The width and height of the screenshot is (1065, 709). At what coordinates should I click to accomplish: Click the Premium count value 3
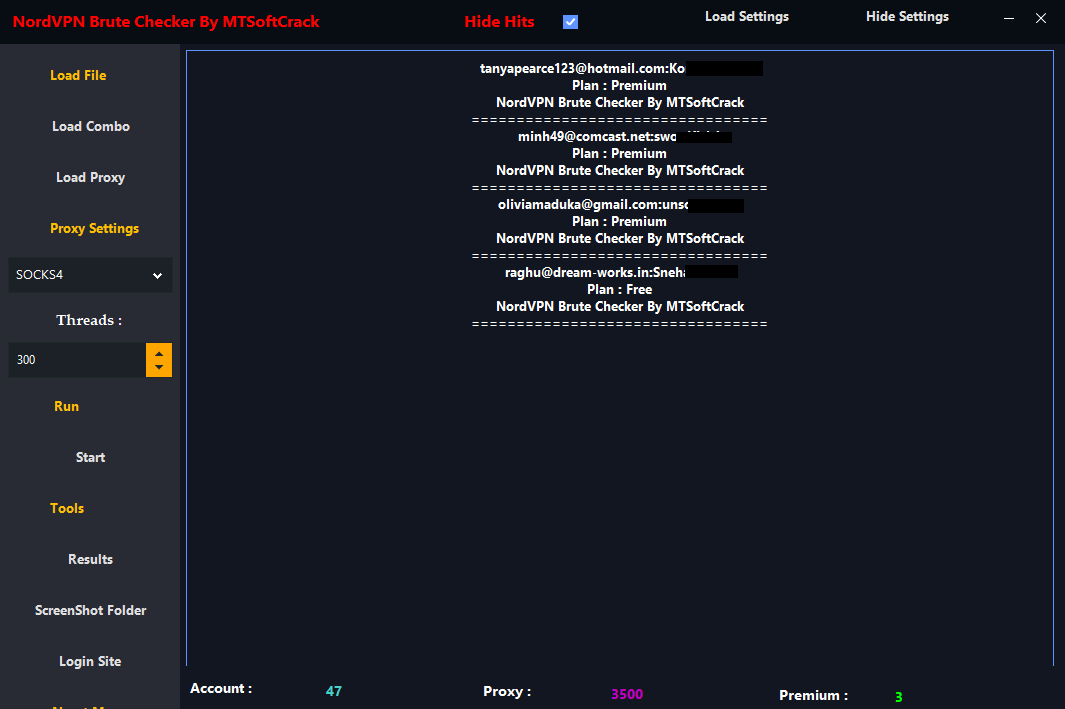[899, 697]
